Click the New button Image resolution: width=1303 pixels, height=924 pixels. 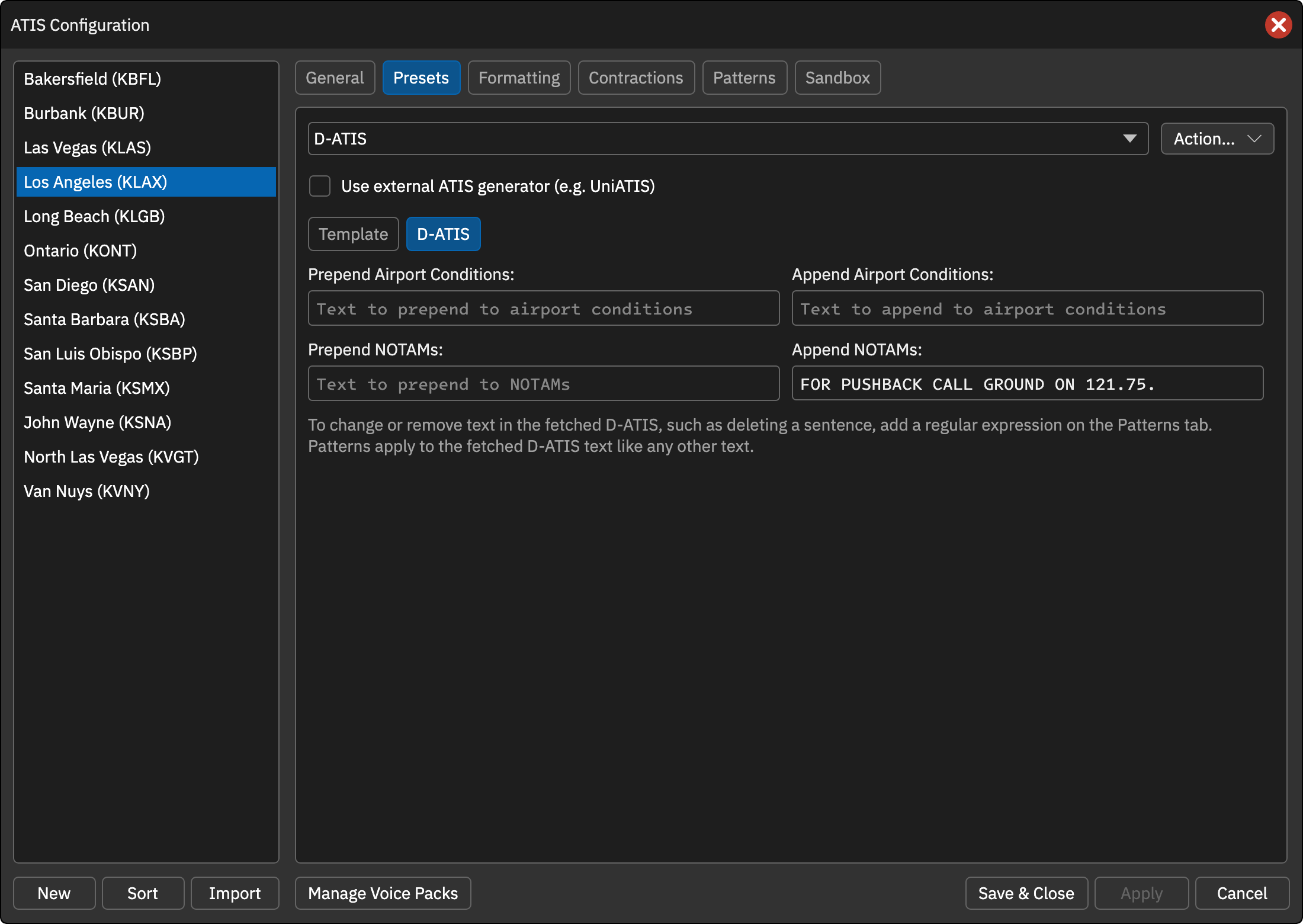point(54,893)
